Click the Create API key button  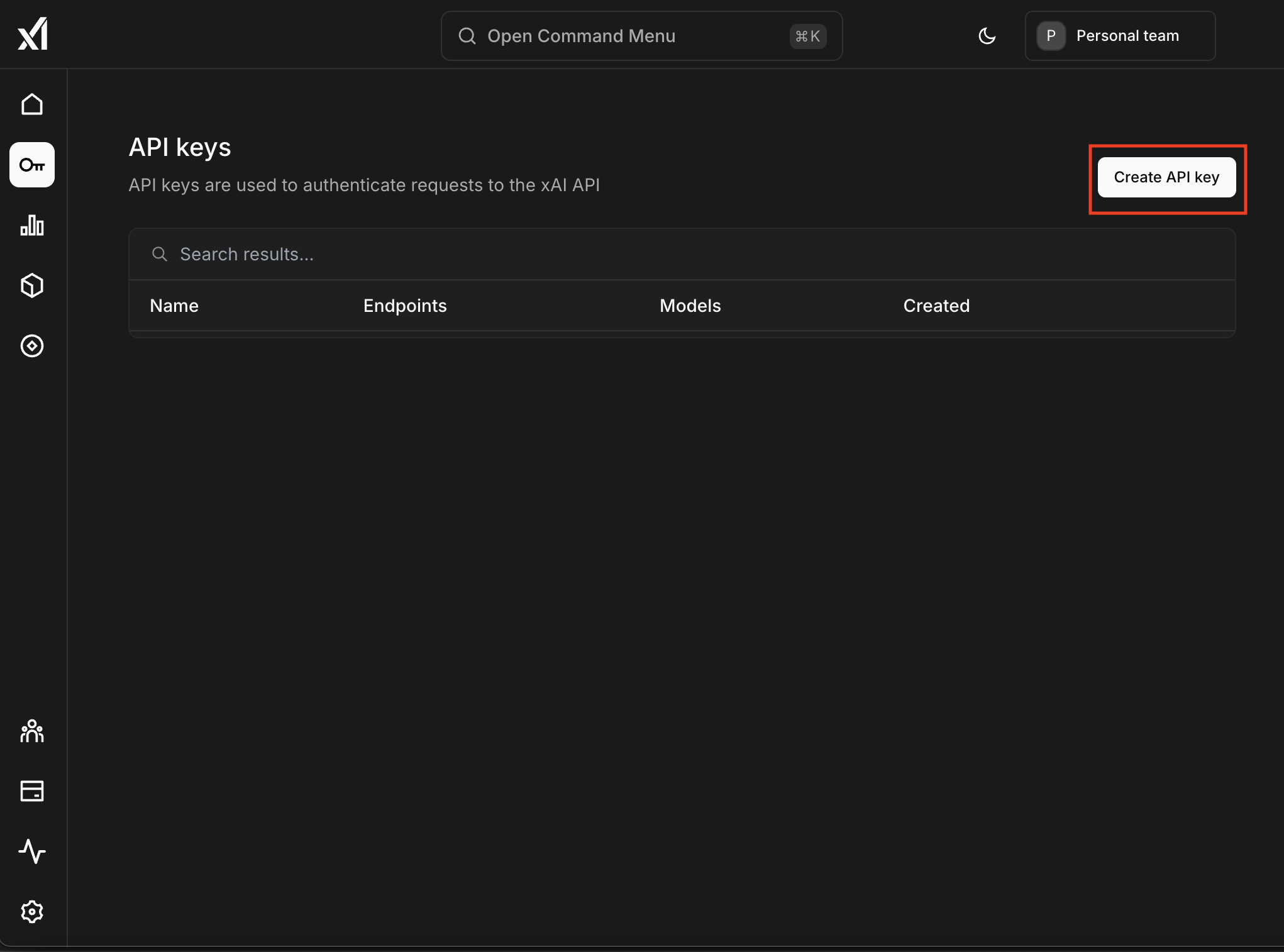point(1166,177)
